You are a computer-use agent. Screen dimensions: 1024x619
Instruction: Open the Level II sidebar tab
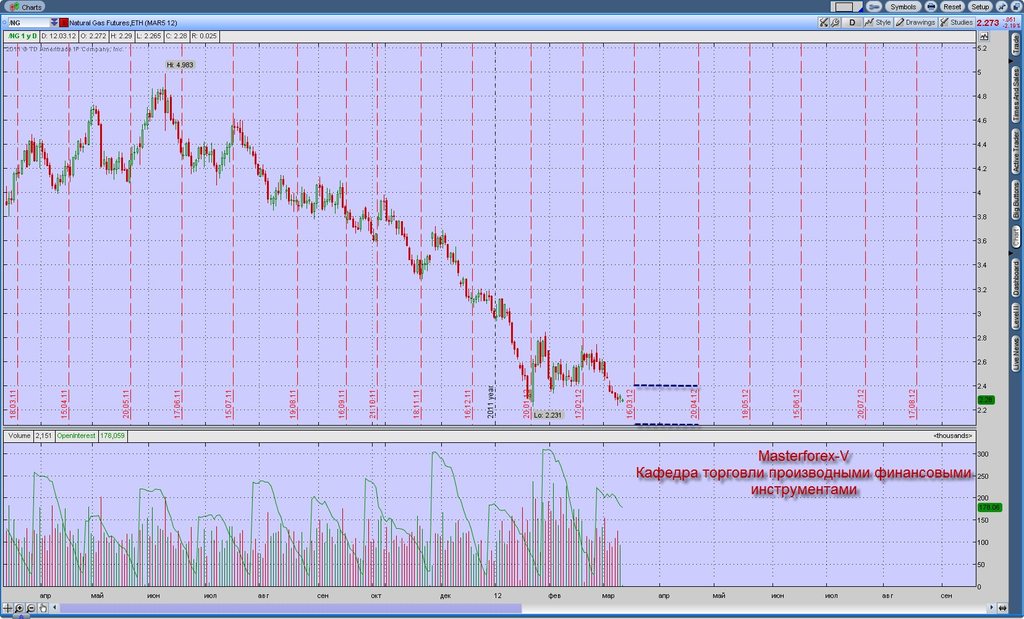[1016, 316]
